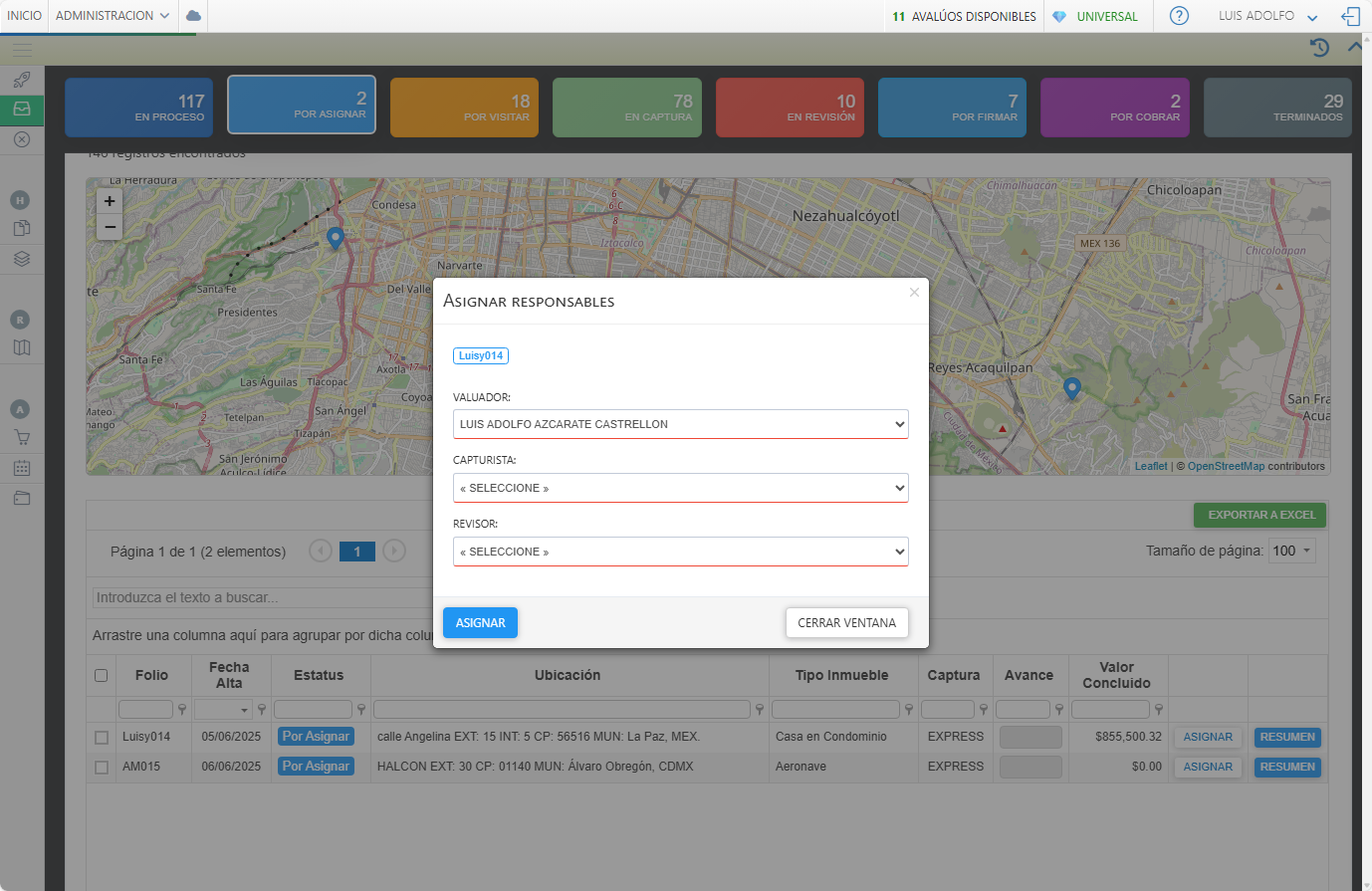Click the cloud icon in top bar
Image resolution: width=1372 pixels, height=891 pixels.
pos(193,16)
